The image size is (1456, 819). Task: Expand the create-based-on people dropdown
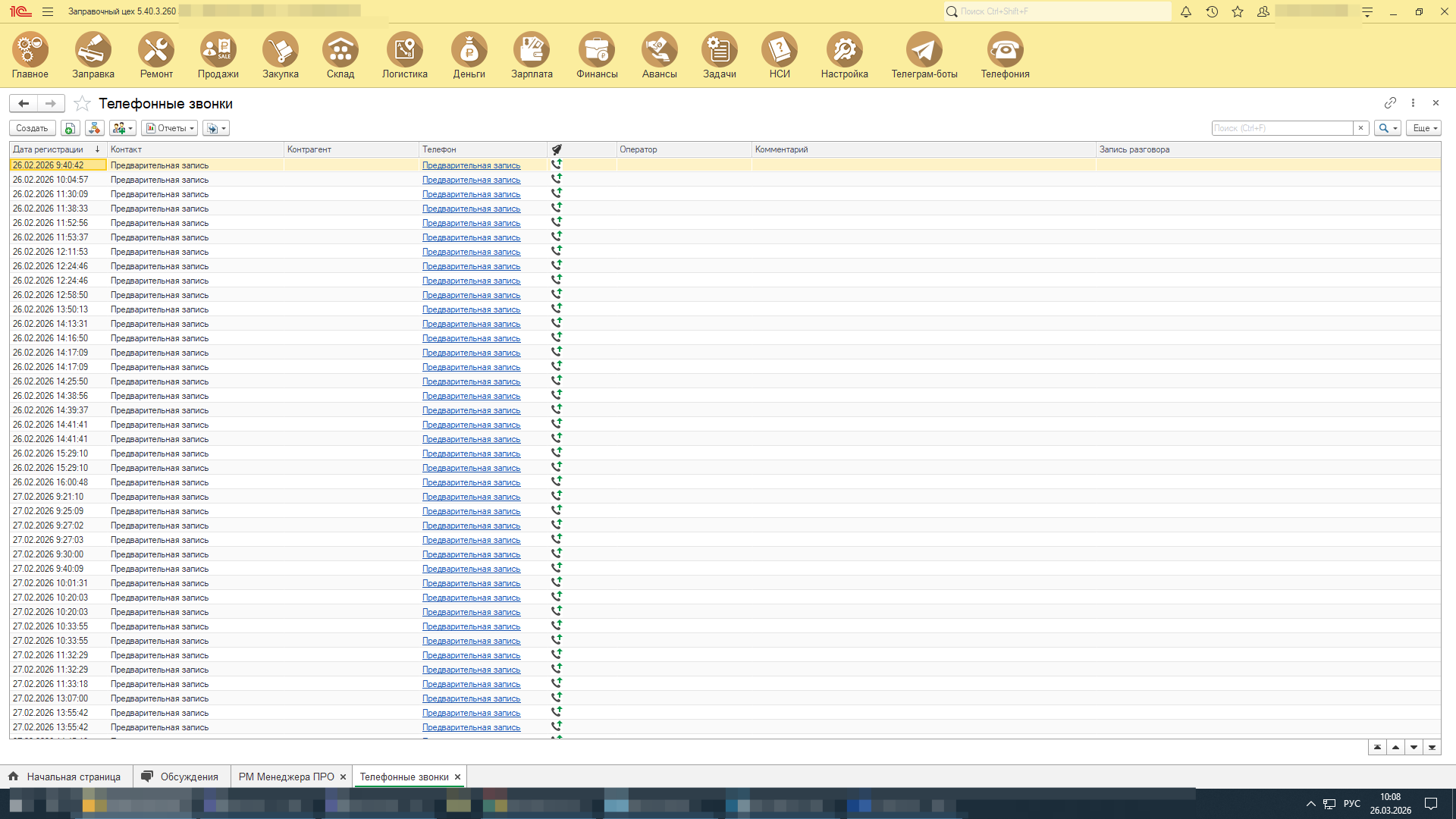pyautogui.click(x=122, y=128)
